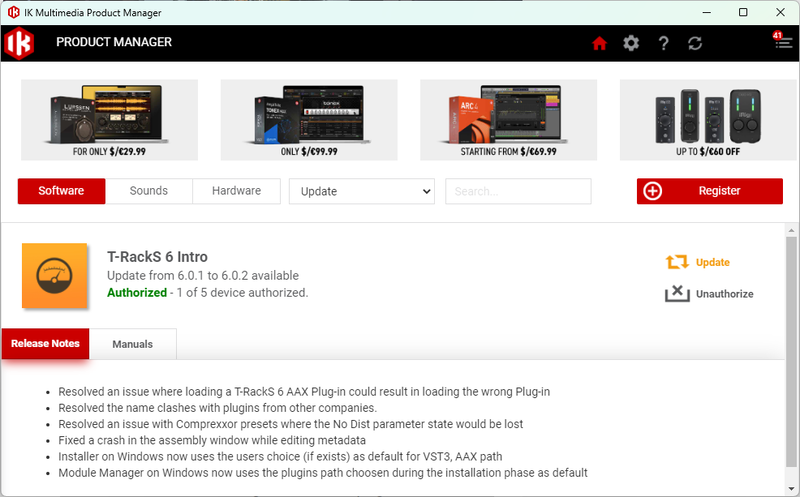
Task: Click the note 'Installer on Windows now uses'
Action: point(280,457)
